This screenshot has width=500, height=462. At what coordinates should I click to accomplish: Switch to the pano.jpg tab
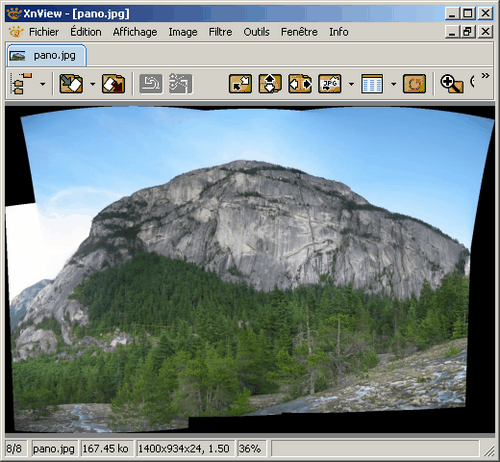click(x=47, y=55)
